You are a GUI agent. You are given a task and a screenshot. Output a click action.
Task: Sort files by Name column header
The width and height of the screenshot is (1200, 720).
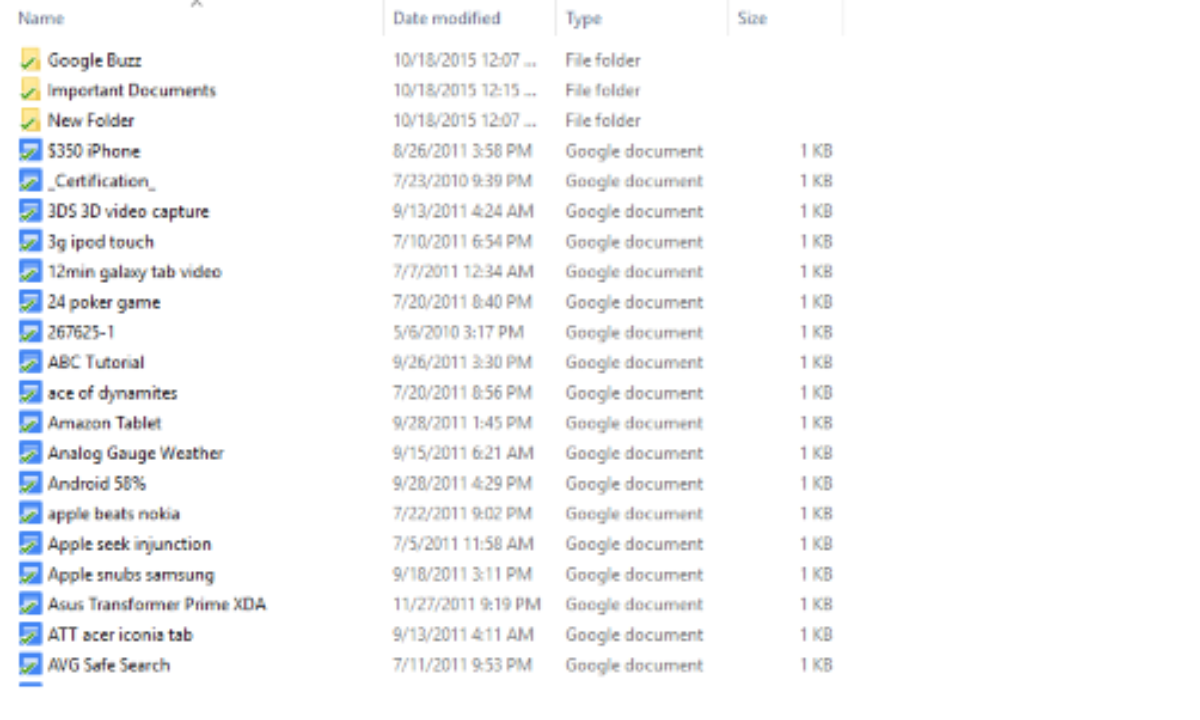click(x=41, y=18)
